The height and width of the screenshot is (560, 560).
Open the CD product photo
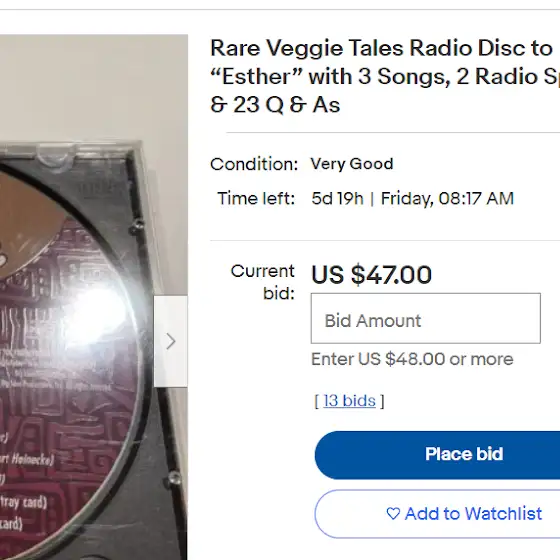coord(94,297)
